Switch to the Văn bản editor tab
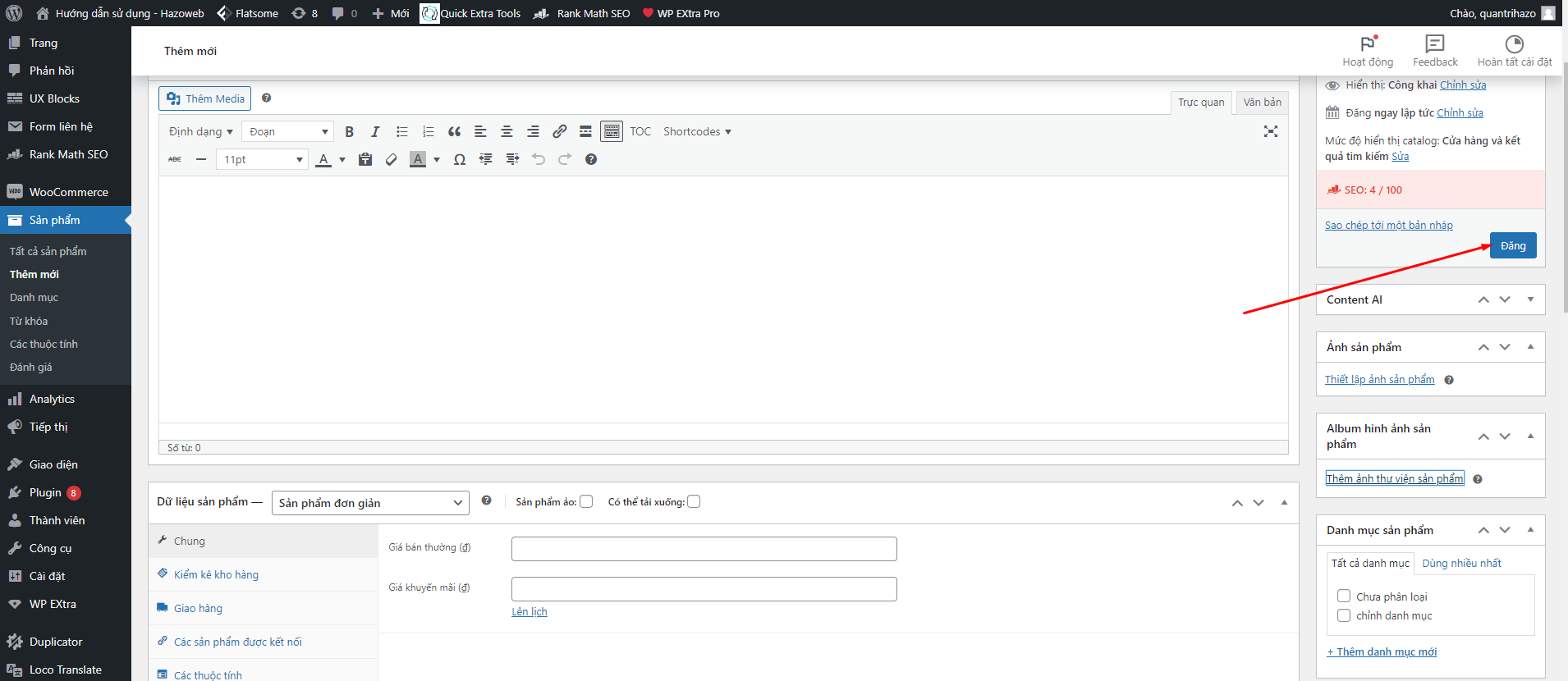This screenshot has width=1568, height=681. (x=1262, y=102)
